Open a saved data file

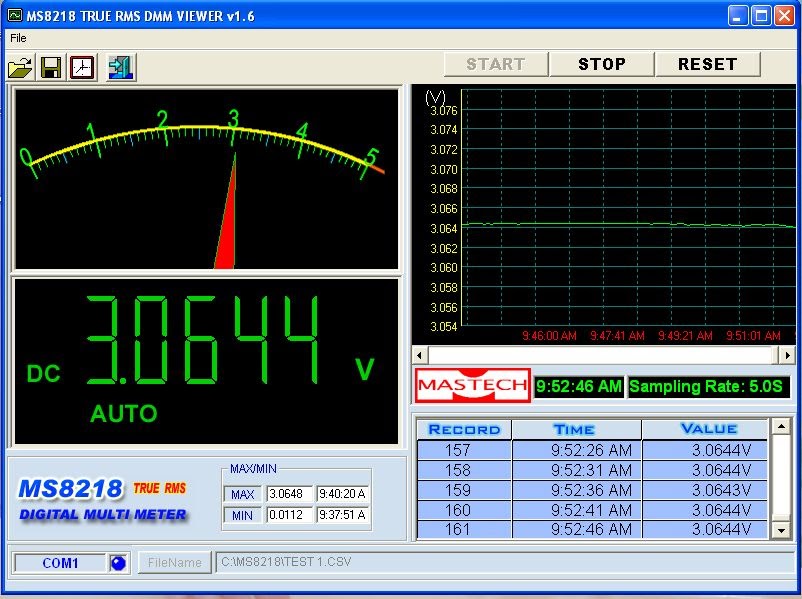[20, 65]
